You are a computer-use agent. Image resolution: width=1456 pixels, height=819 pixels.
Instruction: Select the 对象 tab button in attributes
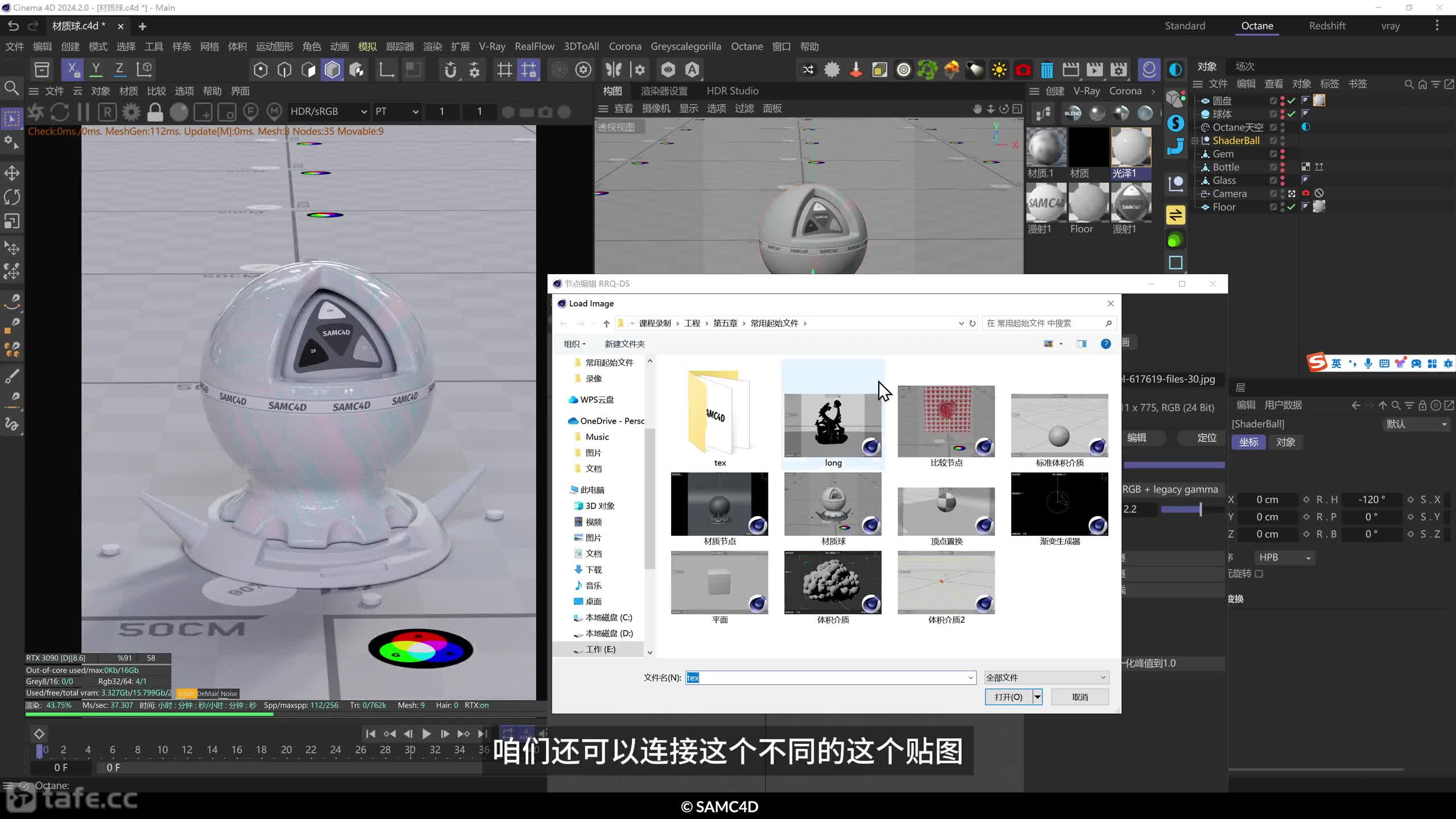pos(1285,442)
